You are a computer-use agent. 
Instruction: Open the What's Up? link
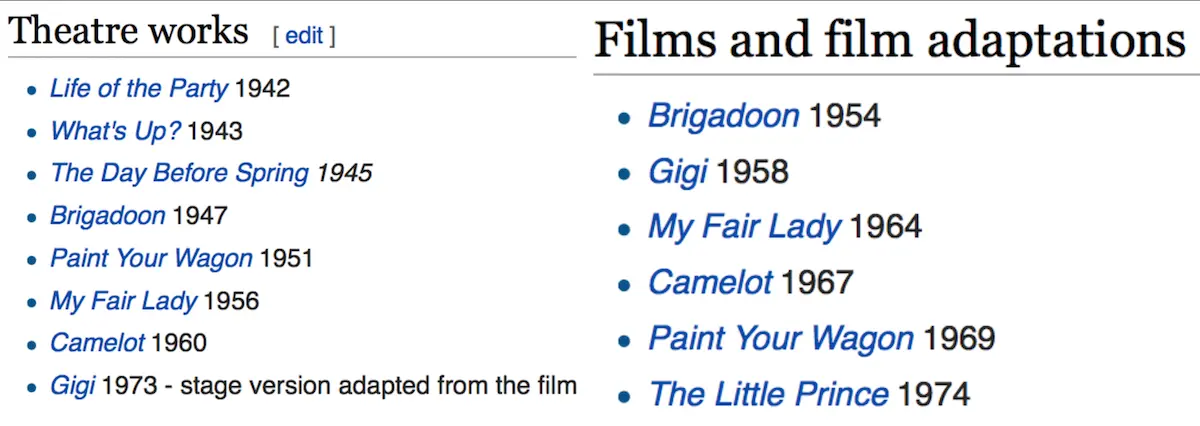click(x=116, y=131)
